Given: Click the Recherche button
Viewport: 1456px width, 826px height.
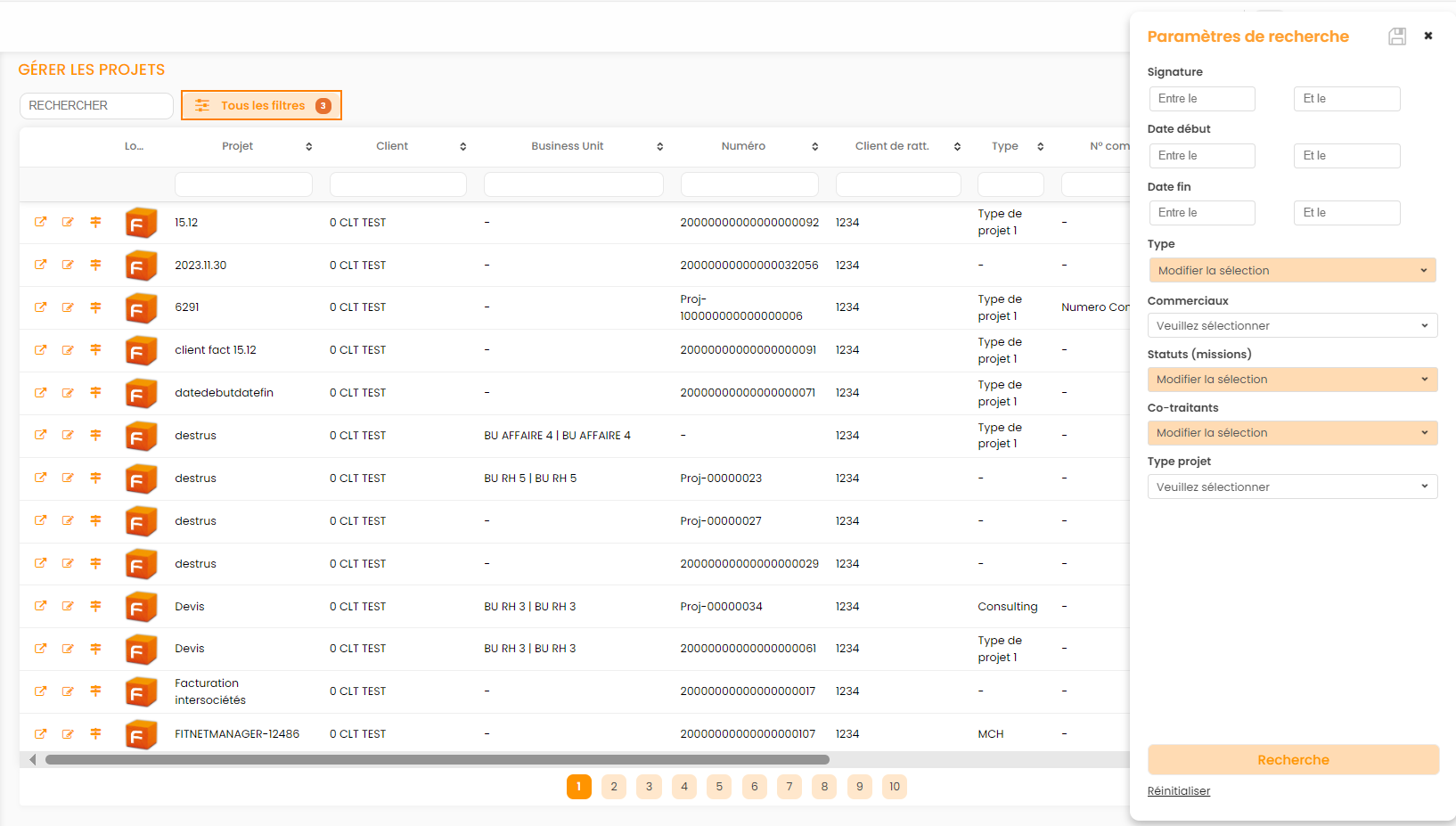Looking at the screenshot, I should click(1292, 760).
